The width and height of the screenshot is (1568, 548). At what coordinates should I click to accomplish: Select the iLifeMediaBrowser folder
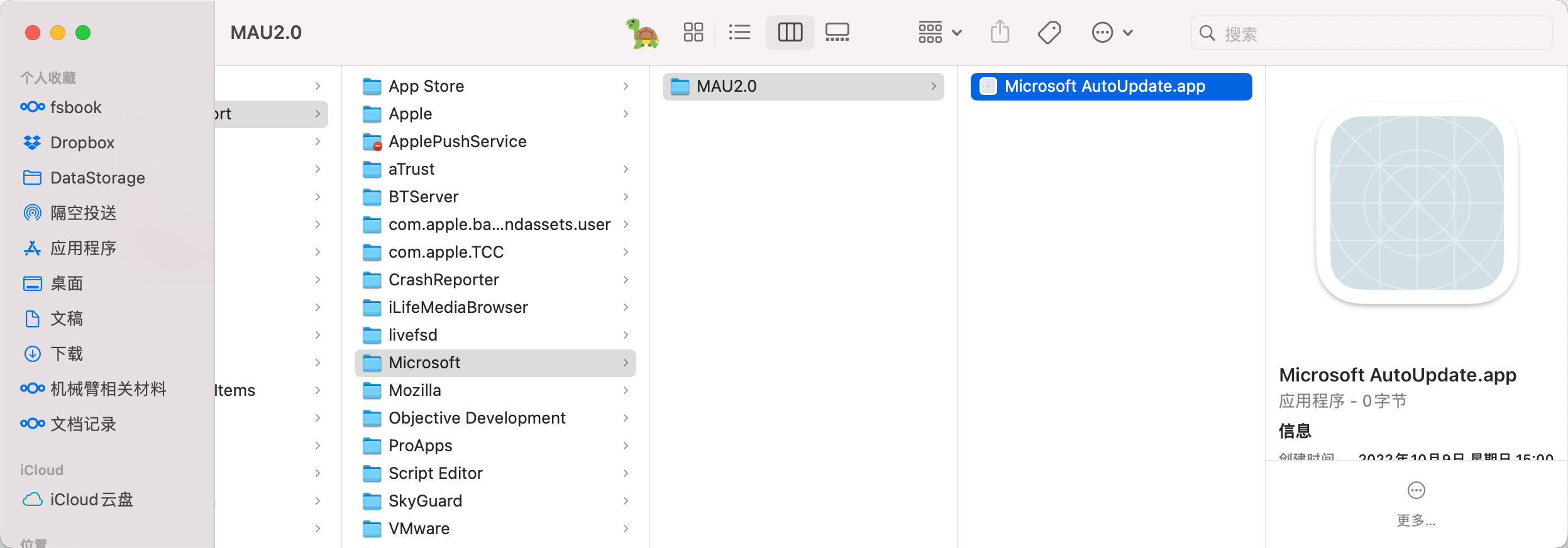(495, 307)
